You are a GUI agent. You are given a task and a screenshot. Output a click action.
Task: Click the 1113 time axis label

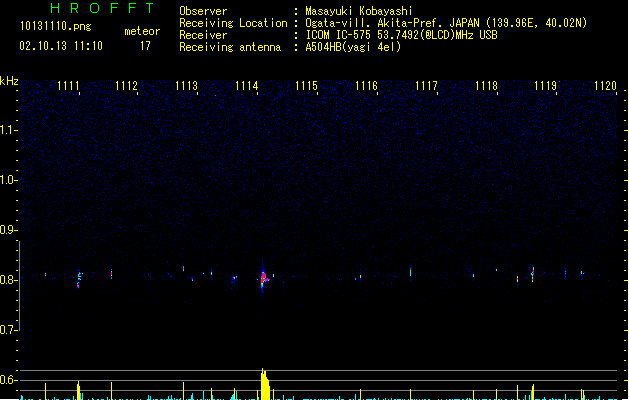click(187, 86)
